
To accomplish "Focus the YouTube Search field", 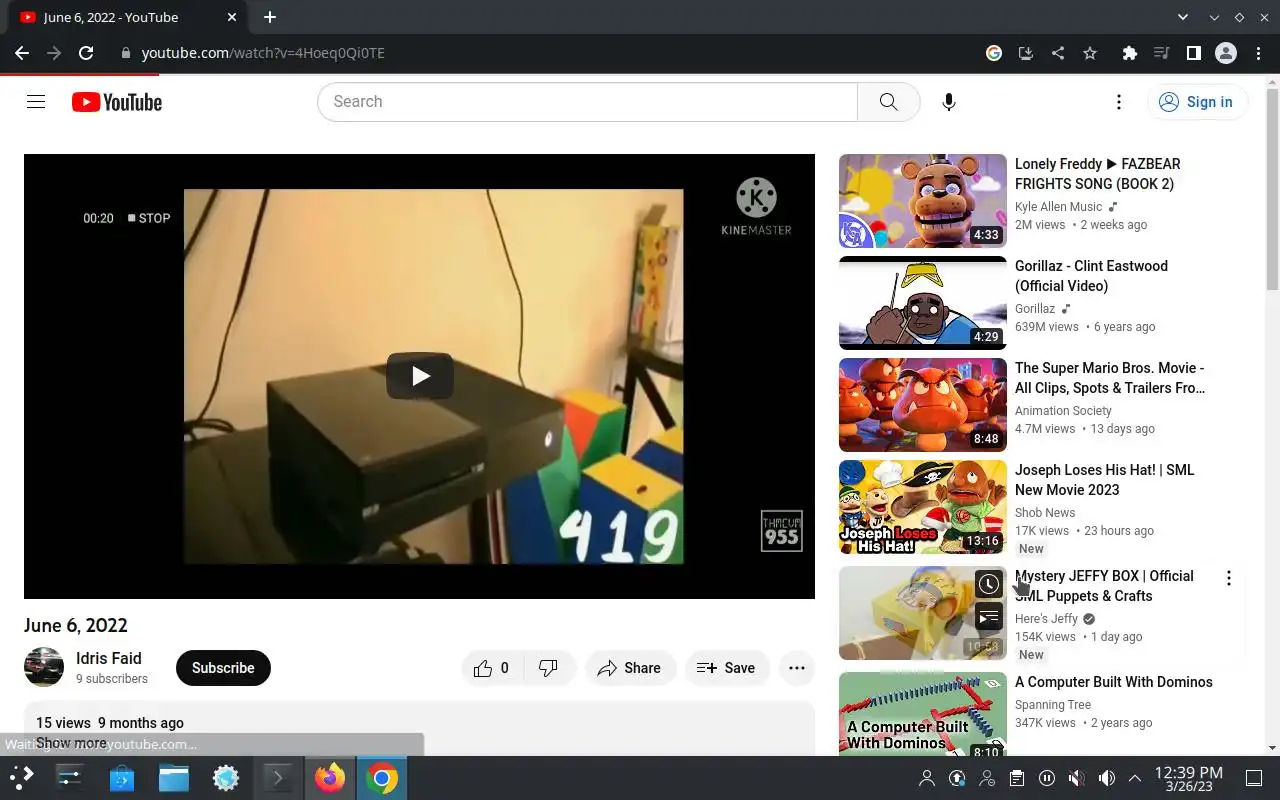I will tap(588, 102).
